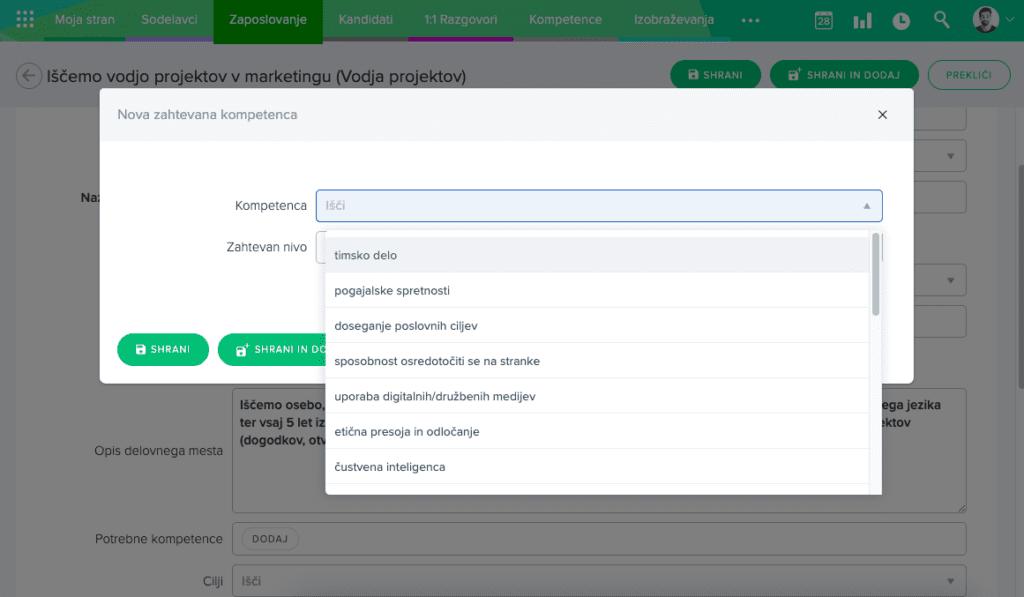
Task: Open the app grid menu icon
Action: (25, 20)
